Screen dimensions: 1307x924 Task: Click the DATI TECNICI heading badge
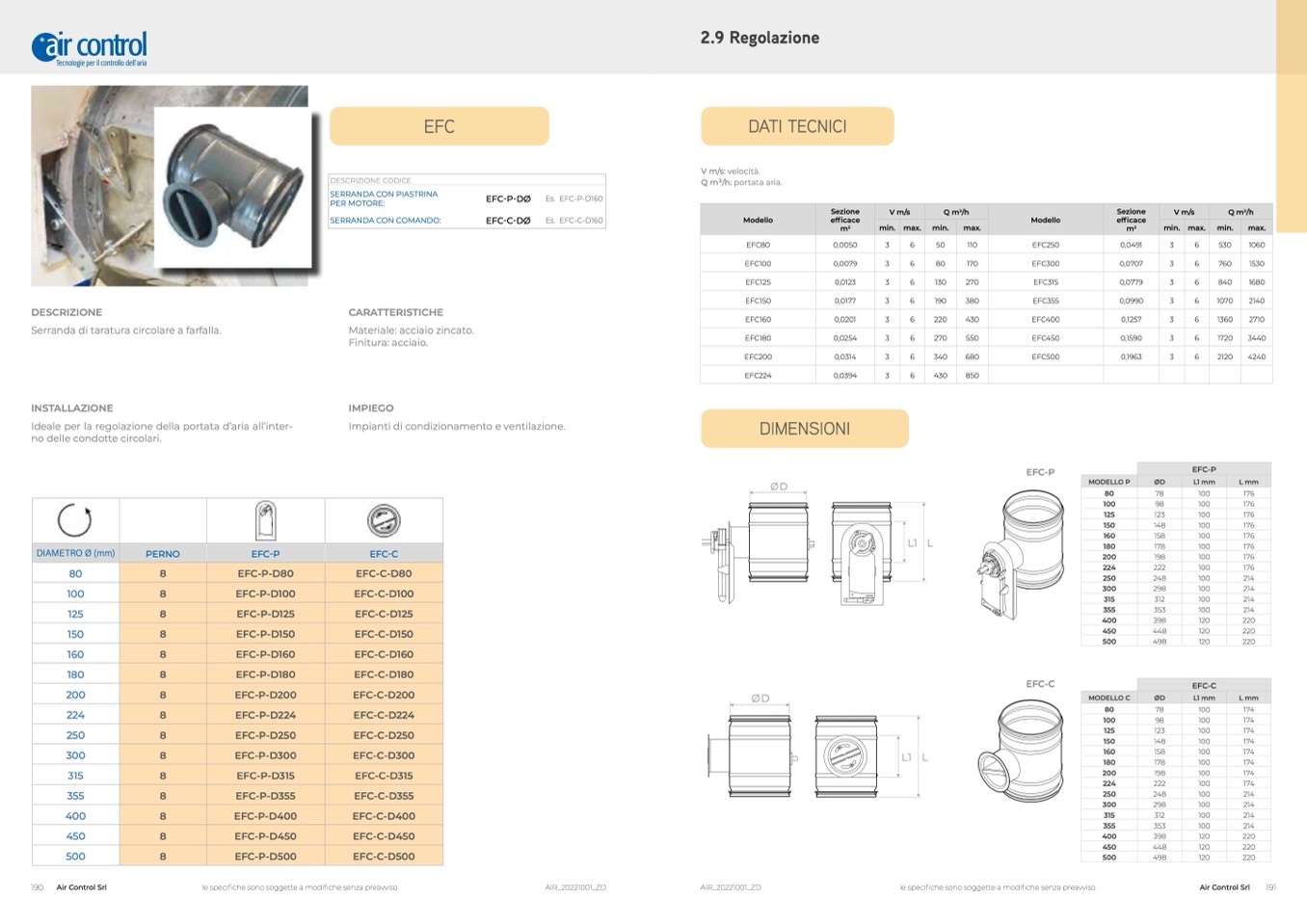(797, 126)
